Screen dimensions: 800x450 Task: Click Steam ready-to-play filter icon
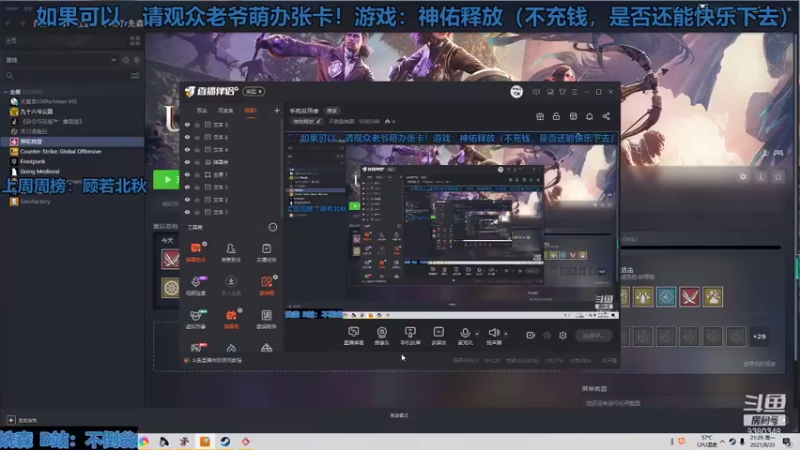click(137, 60)
